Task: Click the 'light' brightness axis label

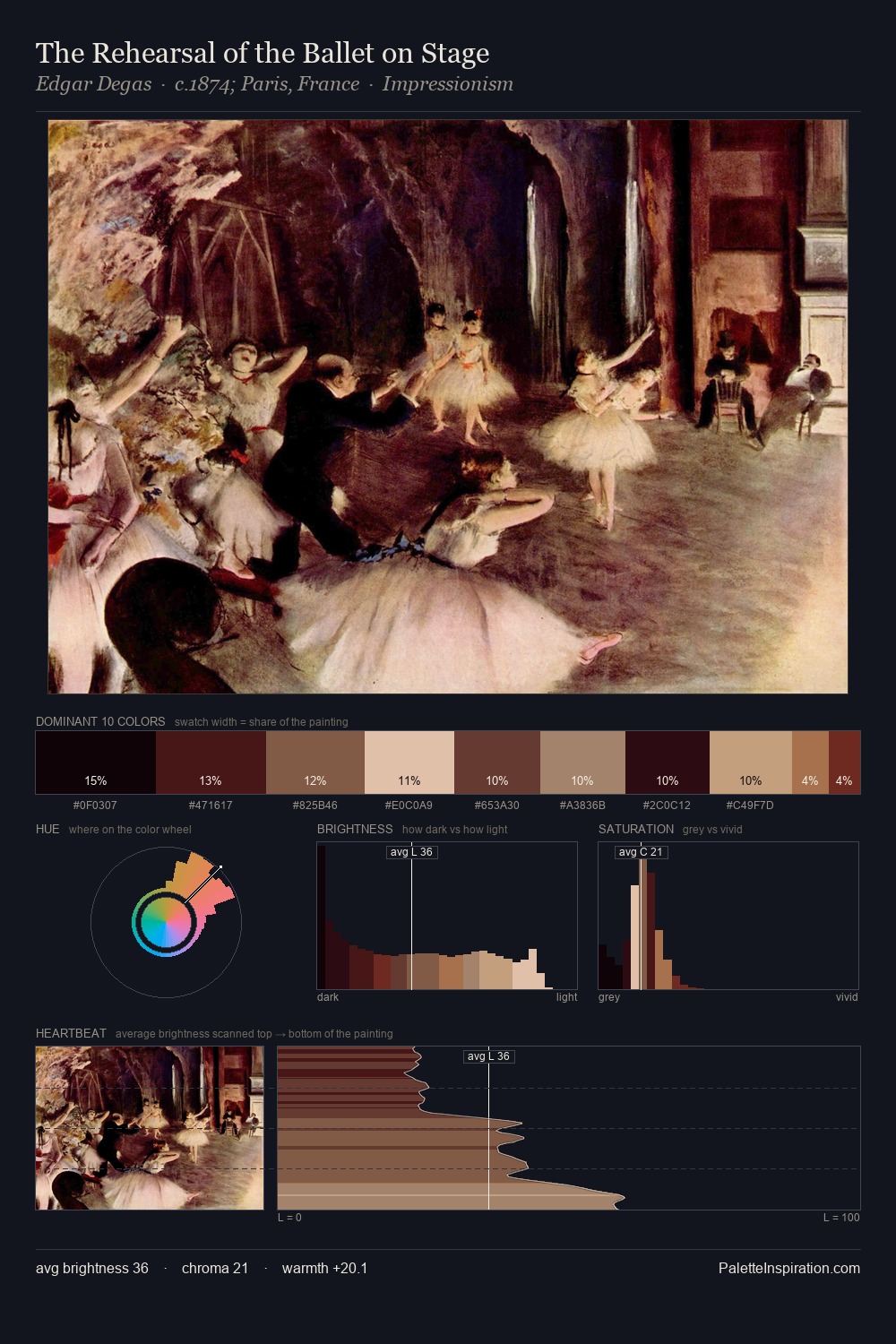Action: pyautogui.click(x=566, y=997)
